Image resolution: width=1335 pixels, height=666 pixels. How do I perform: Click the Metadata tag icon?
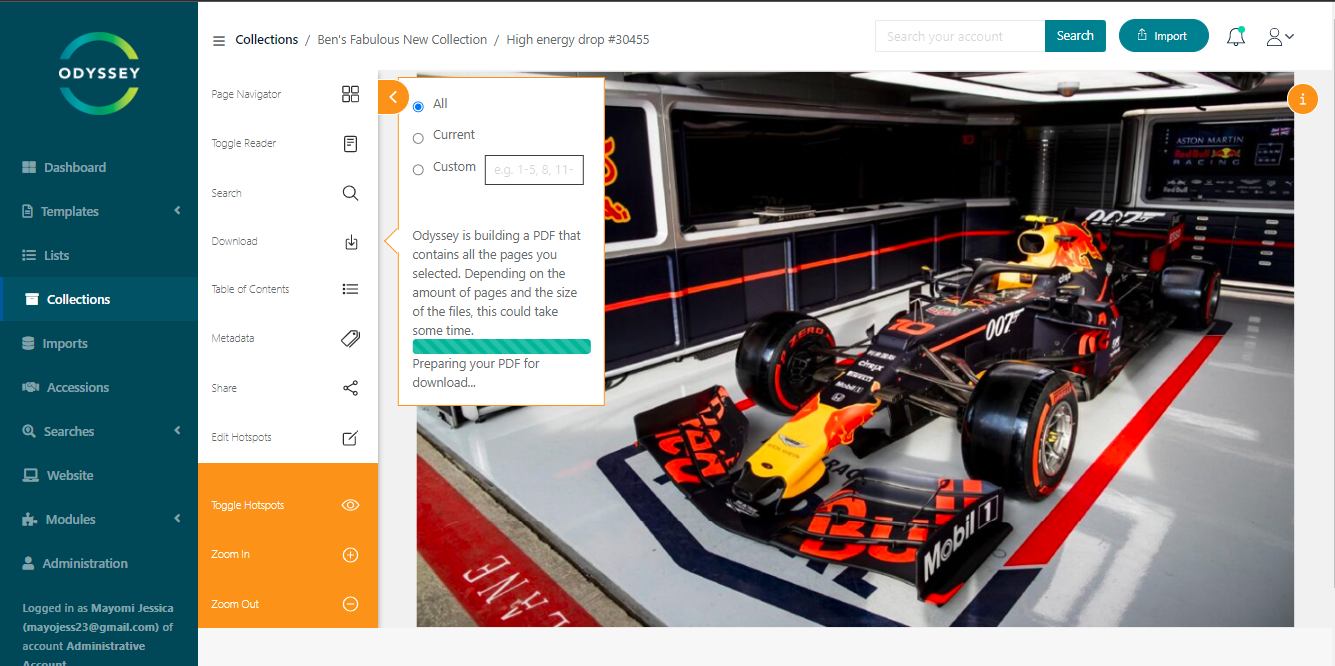(350, 338)
